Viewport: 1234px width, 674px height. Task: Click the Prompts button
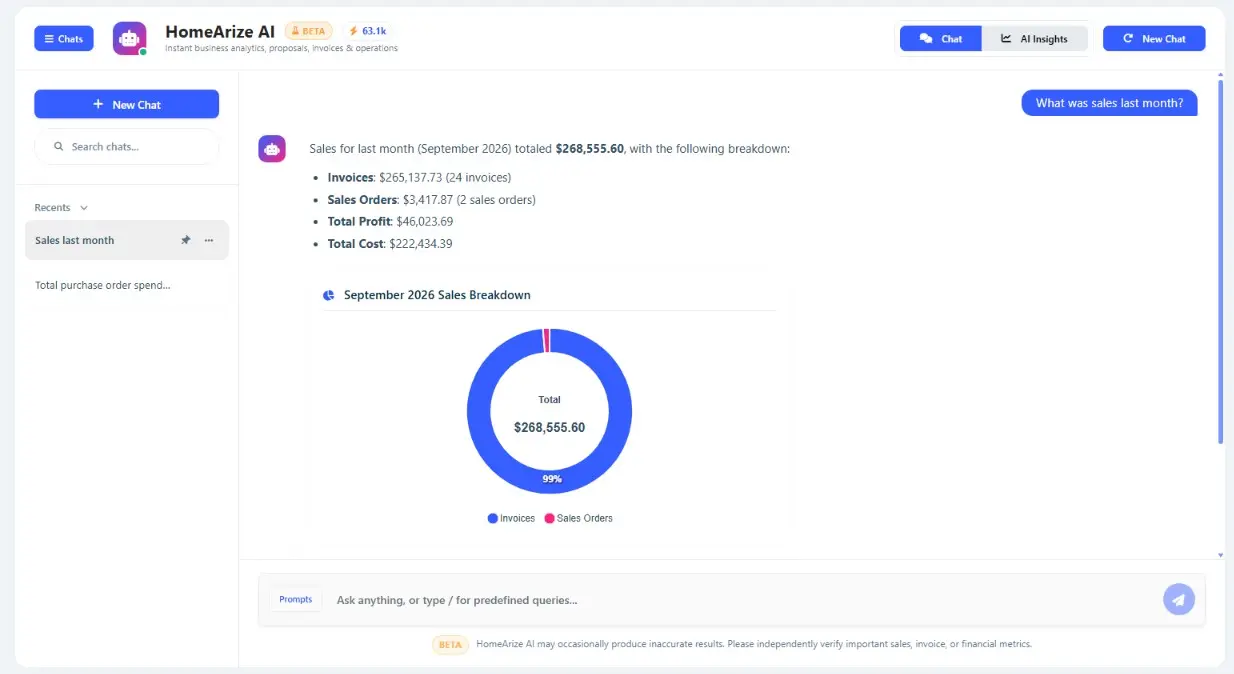296,599
